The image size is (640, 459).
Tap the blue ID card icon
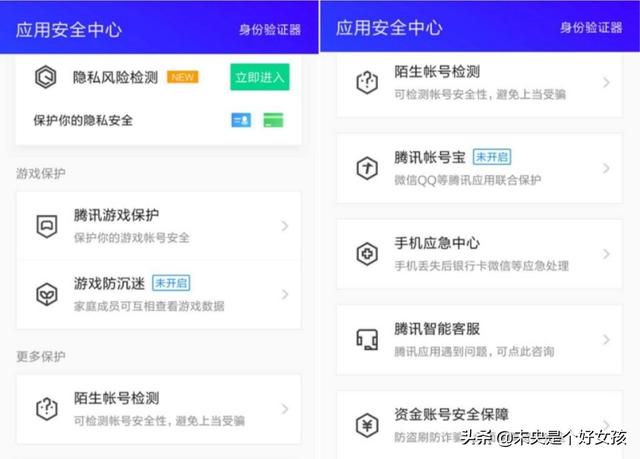241,120
